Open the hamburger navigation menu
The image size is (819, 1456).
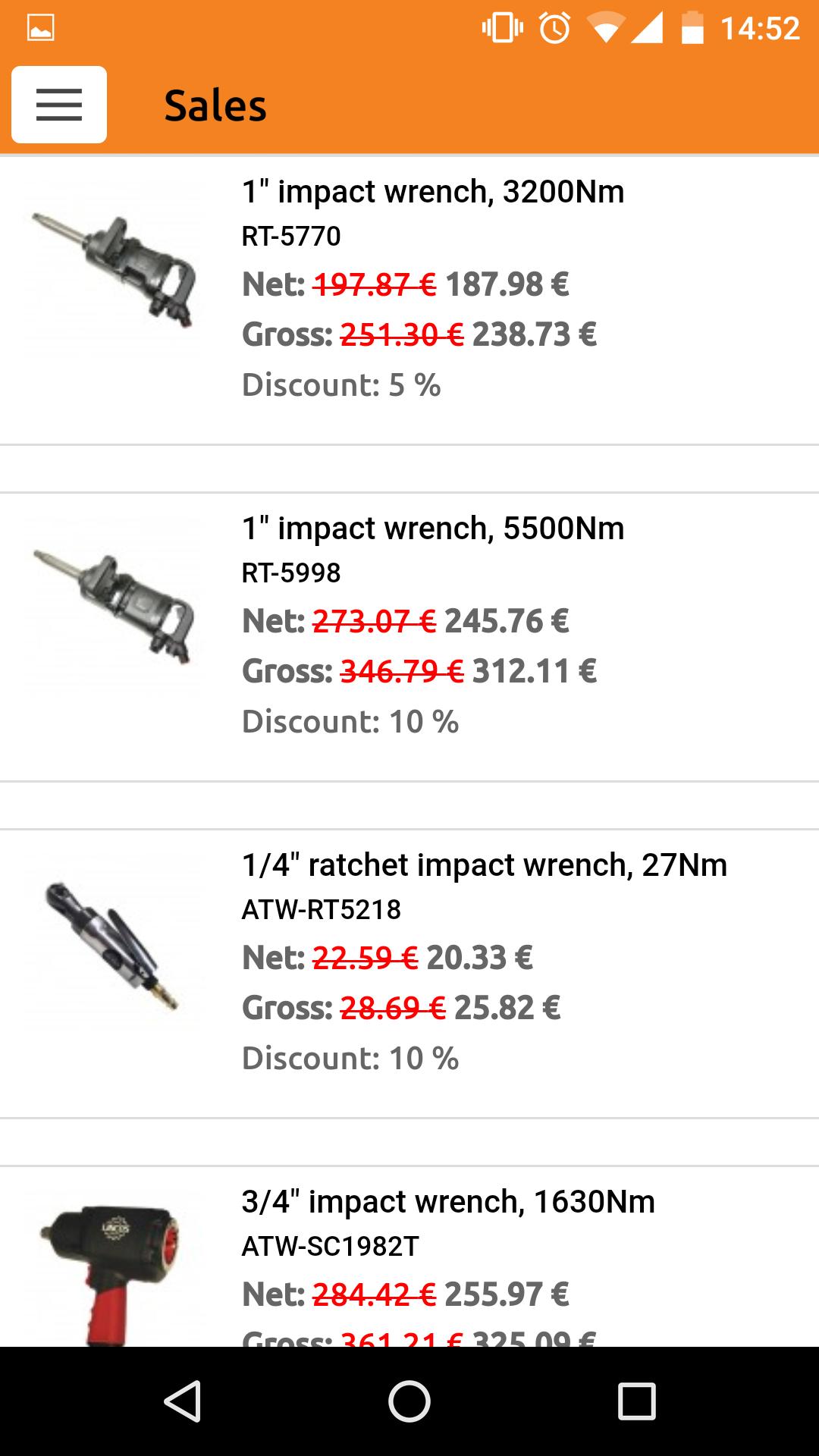[59, 105]
